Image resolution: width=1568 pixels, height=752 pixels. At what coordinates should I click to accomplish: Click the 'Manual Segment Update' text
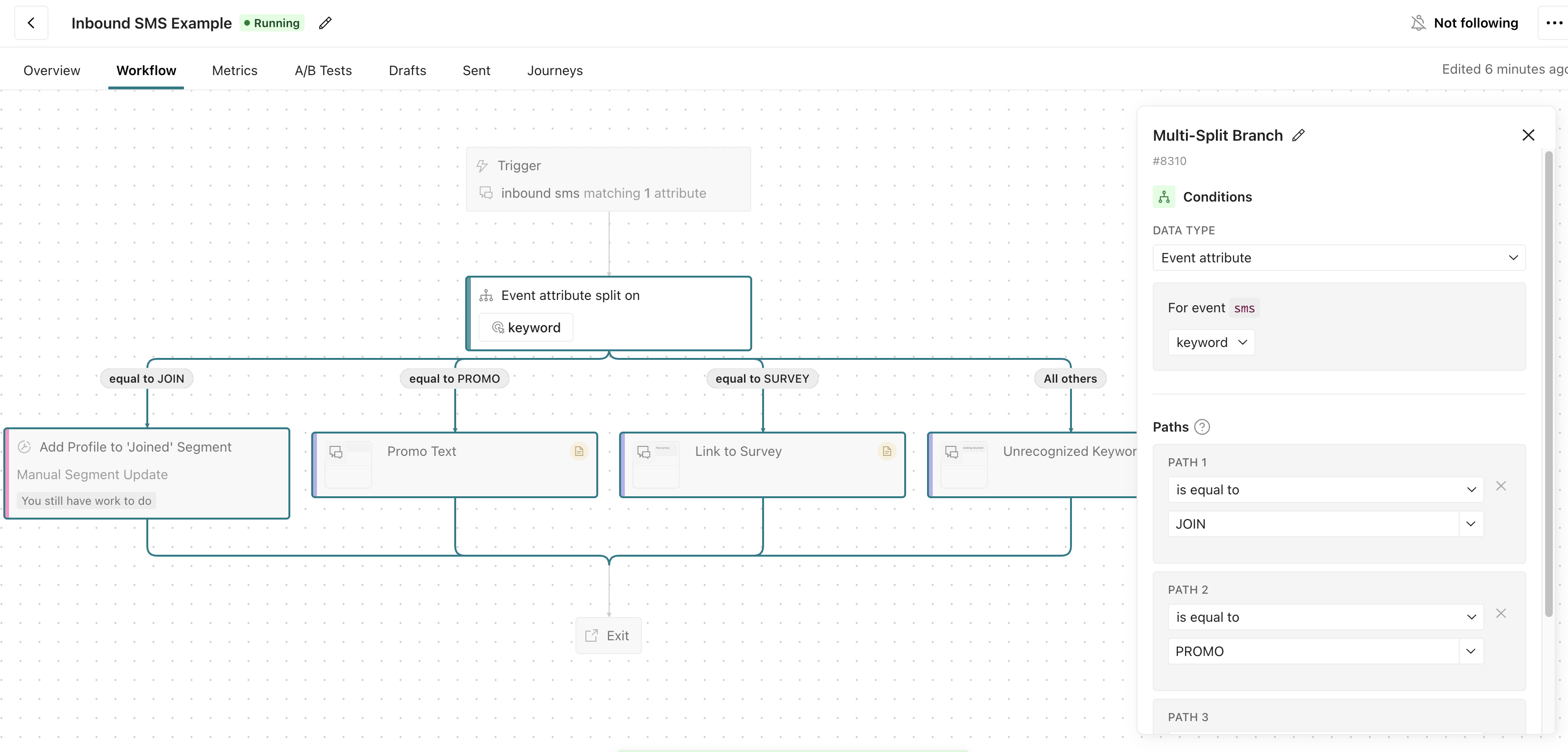click(x=92, y=474)
